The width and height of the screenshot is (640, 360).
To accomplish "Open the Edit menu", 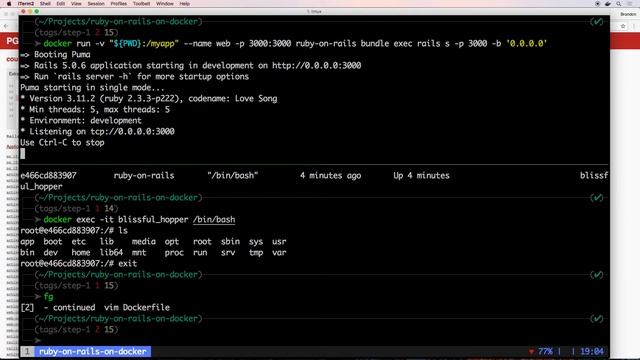I will 61,4.
